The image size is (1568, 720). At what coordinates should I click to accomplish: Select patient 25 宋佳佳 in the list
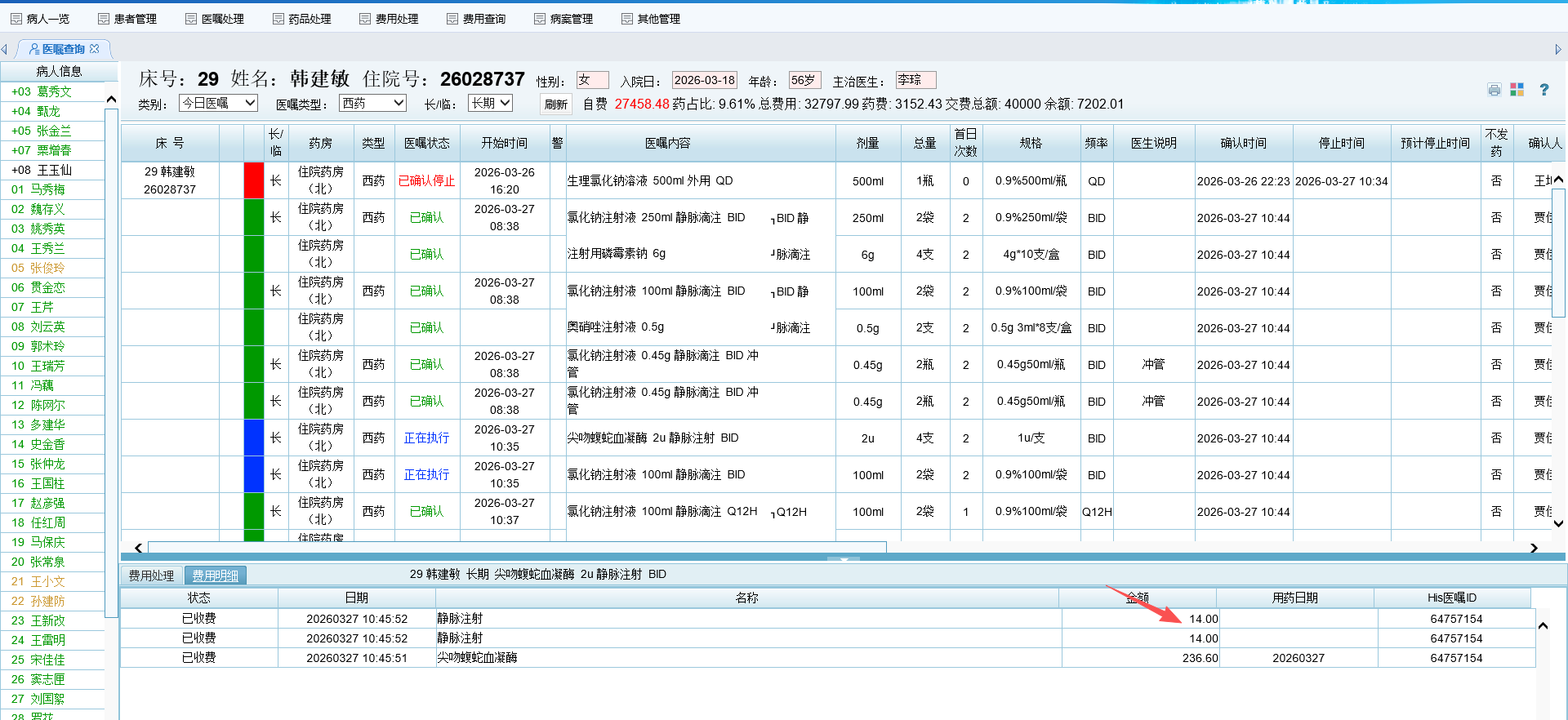[53, 660]
